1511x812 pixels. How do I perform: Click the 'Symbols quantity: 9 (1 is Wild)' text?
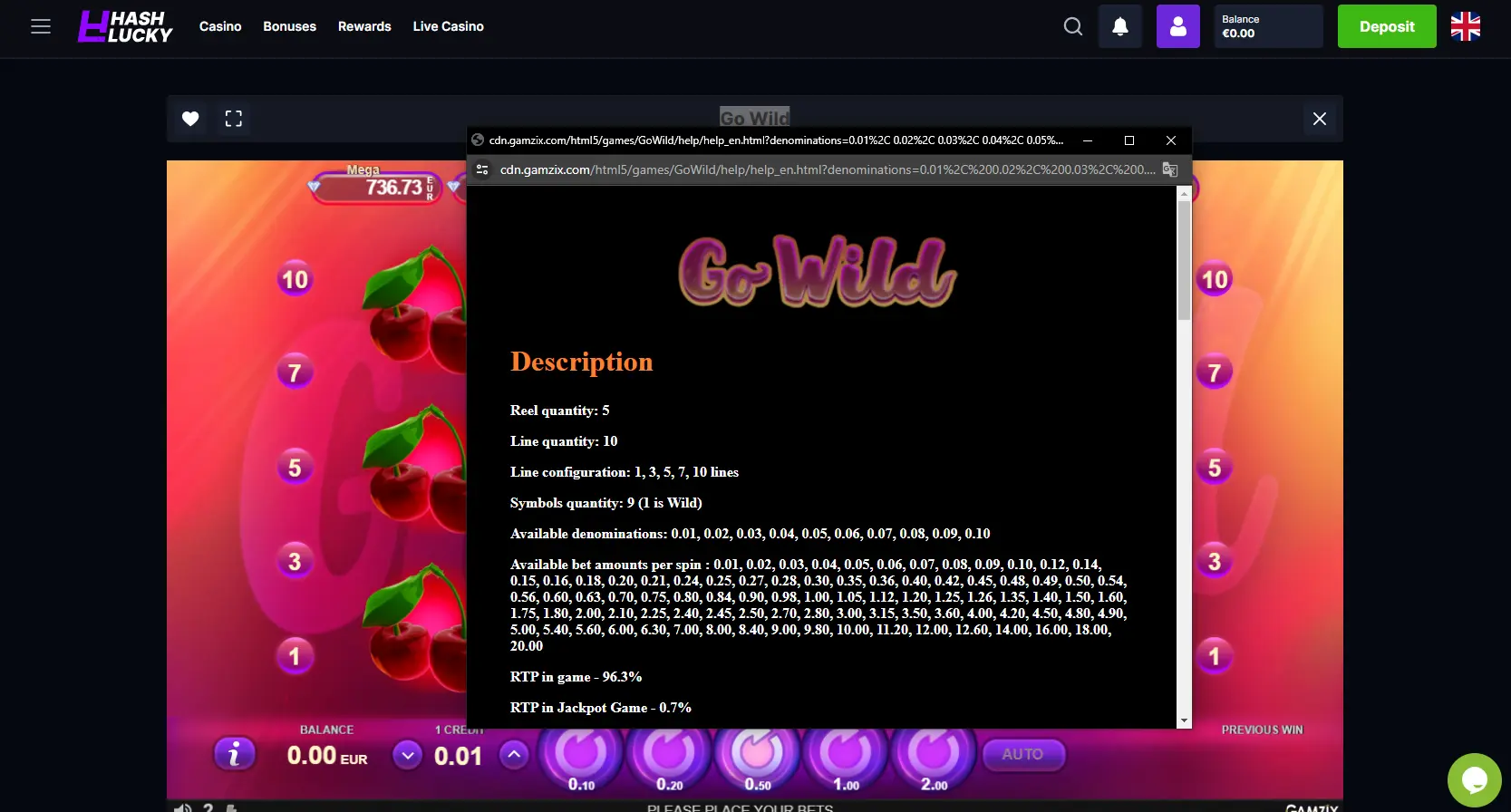(x=606, y=503)
